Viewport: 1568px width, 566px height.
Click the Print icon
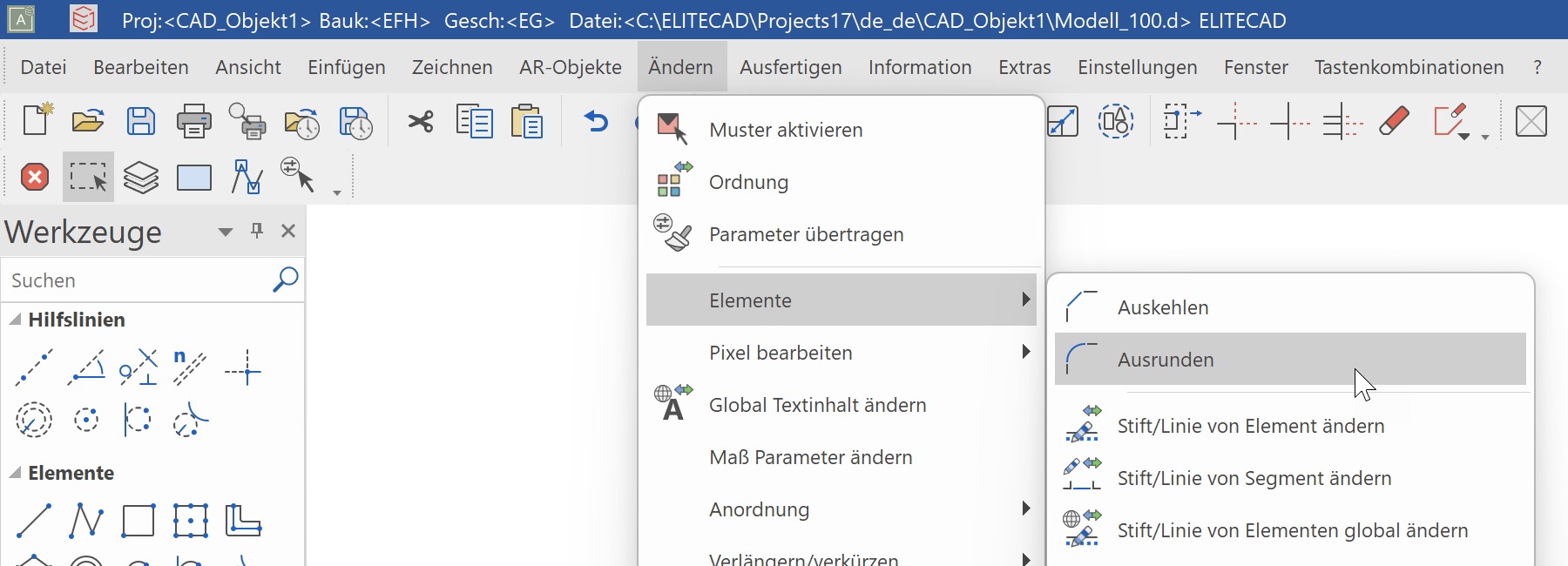(x=193, y=120)
